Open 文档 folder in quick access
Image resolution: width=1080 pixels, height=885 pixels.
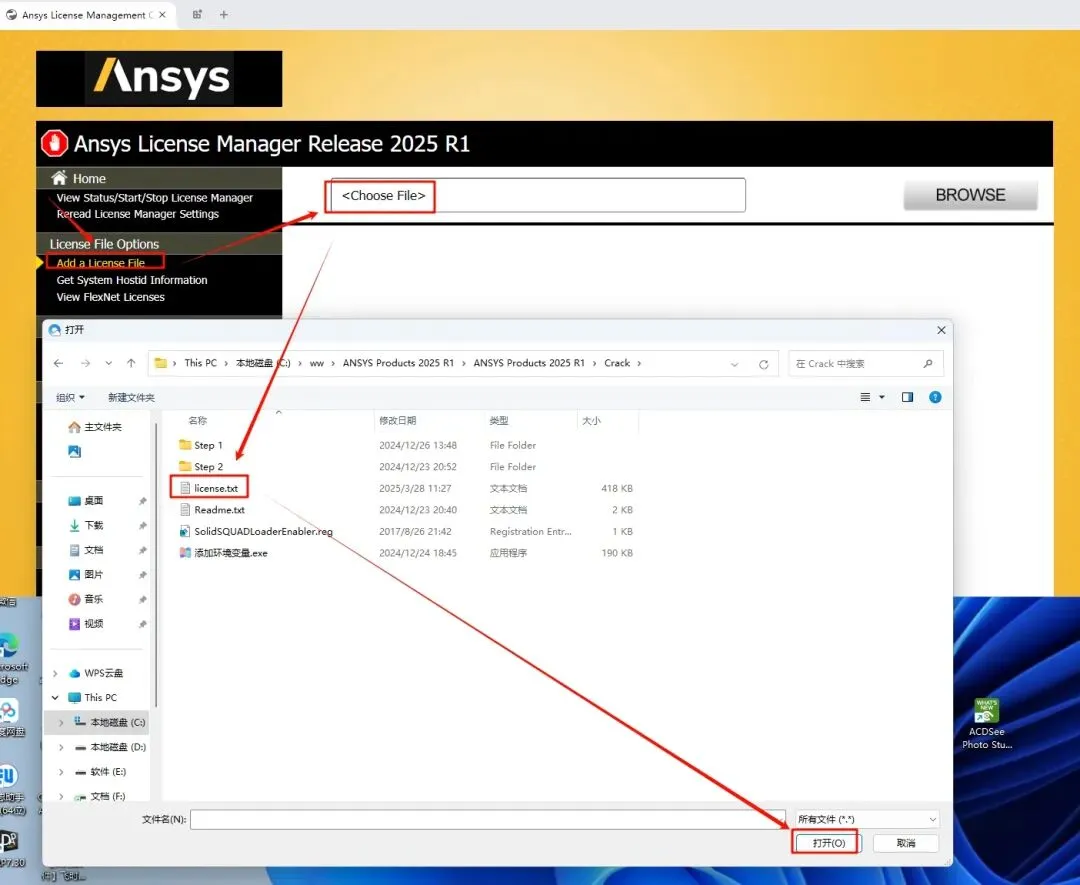point(94,550)
